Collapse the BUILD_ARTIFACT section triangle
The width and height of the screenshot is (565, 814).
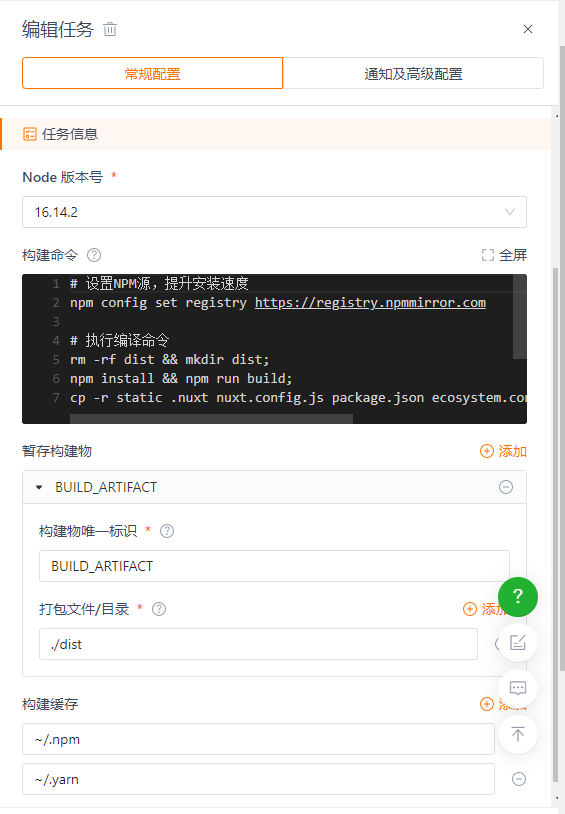point(39,487)
